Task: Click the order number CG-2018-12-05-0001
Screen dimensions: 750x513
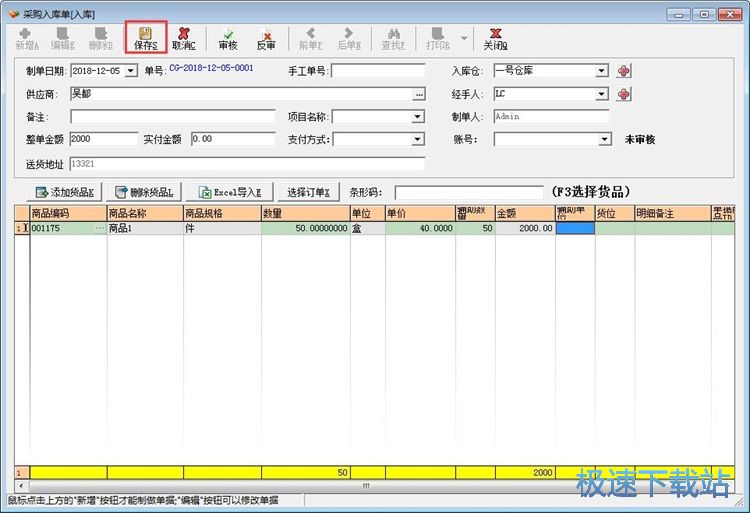Action: [x=211, y=68]
